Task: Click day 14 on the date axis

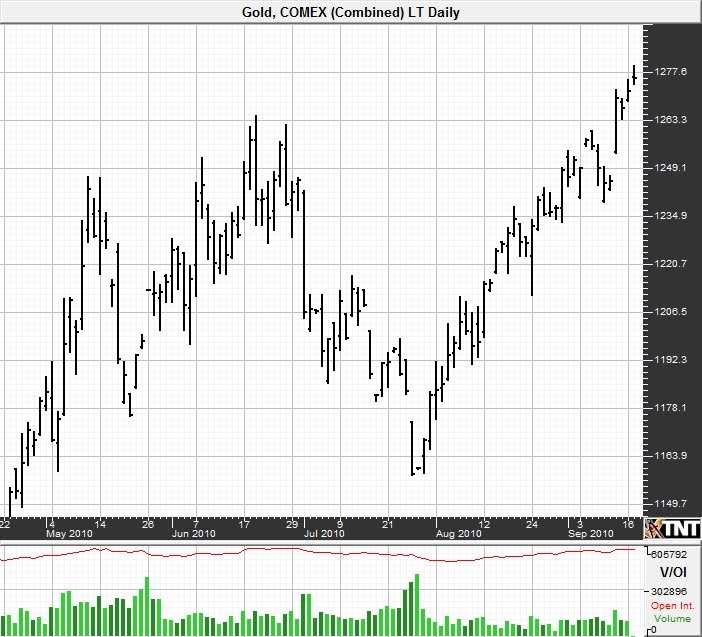Action: click(100, 524)
